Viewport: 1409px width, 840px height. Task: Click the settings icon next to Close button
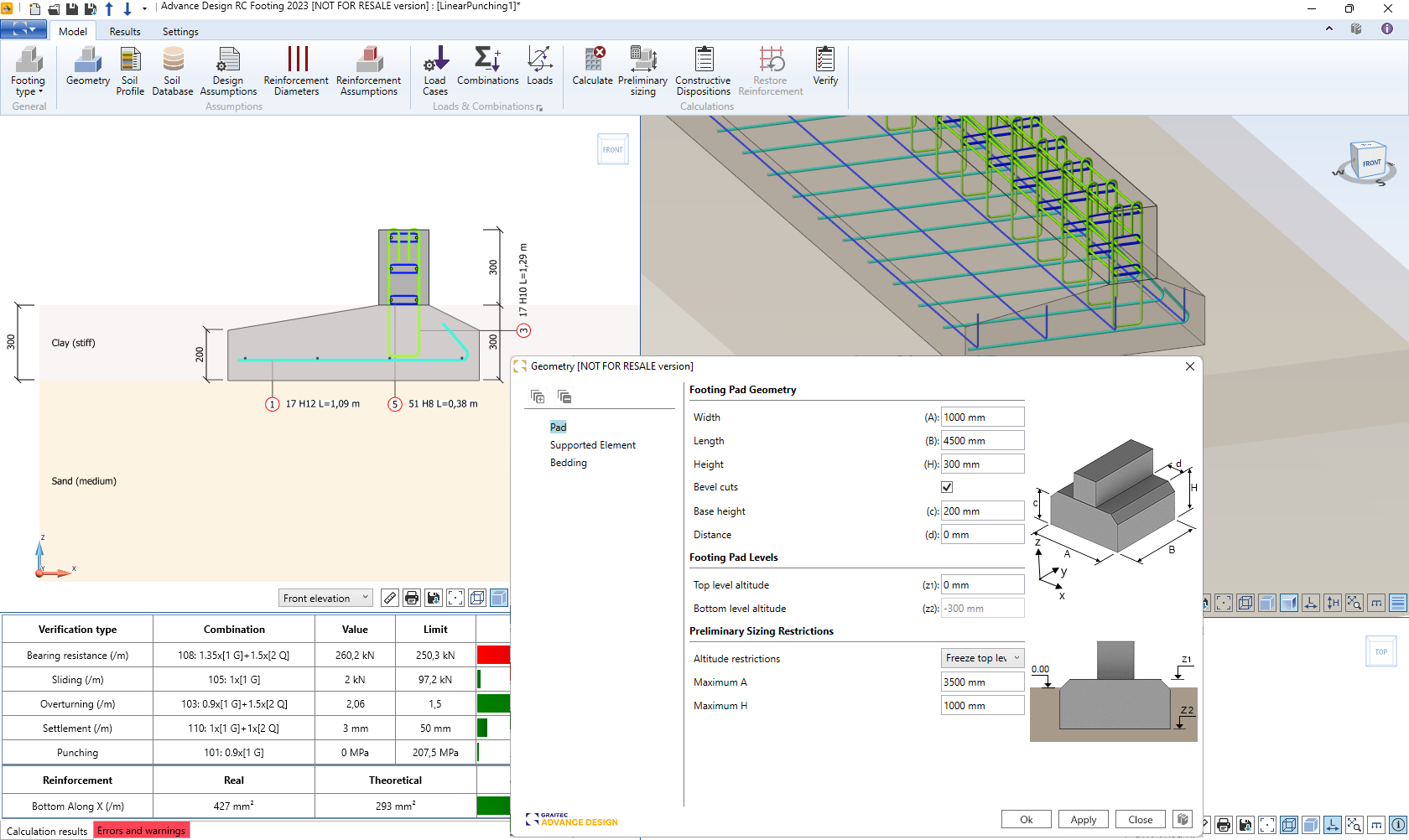coord(1183,819)
